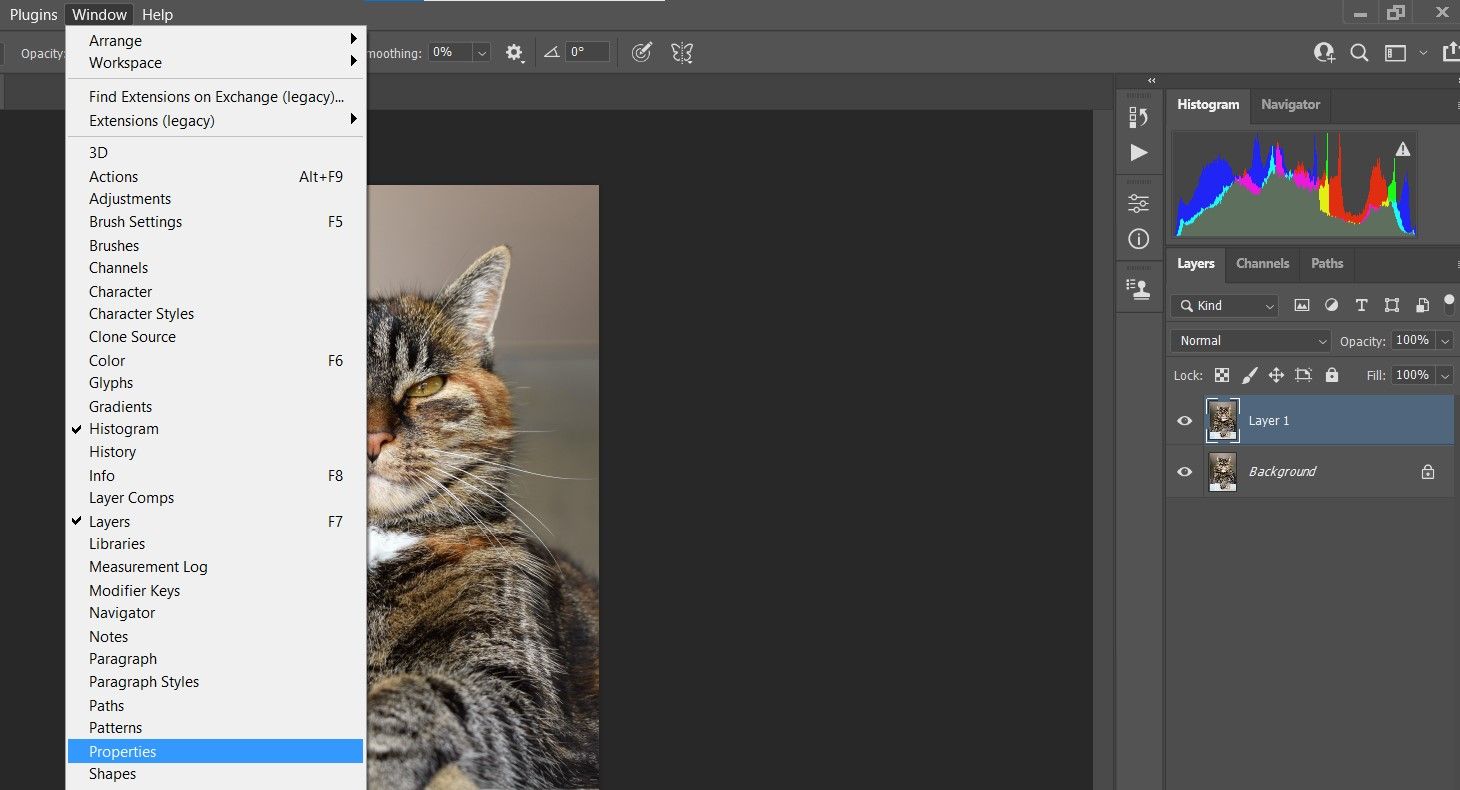Toggle visibility of the Background layer
The height and width of the screenshot is (790, 1460).
[x=1185, y=472]
